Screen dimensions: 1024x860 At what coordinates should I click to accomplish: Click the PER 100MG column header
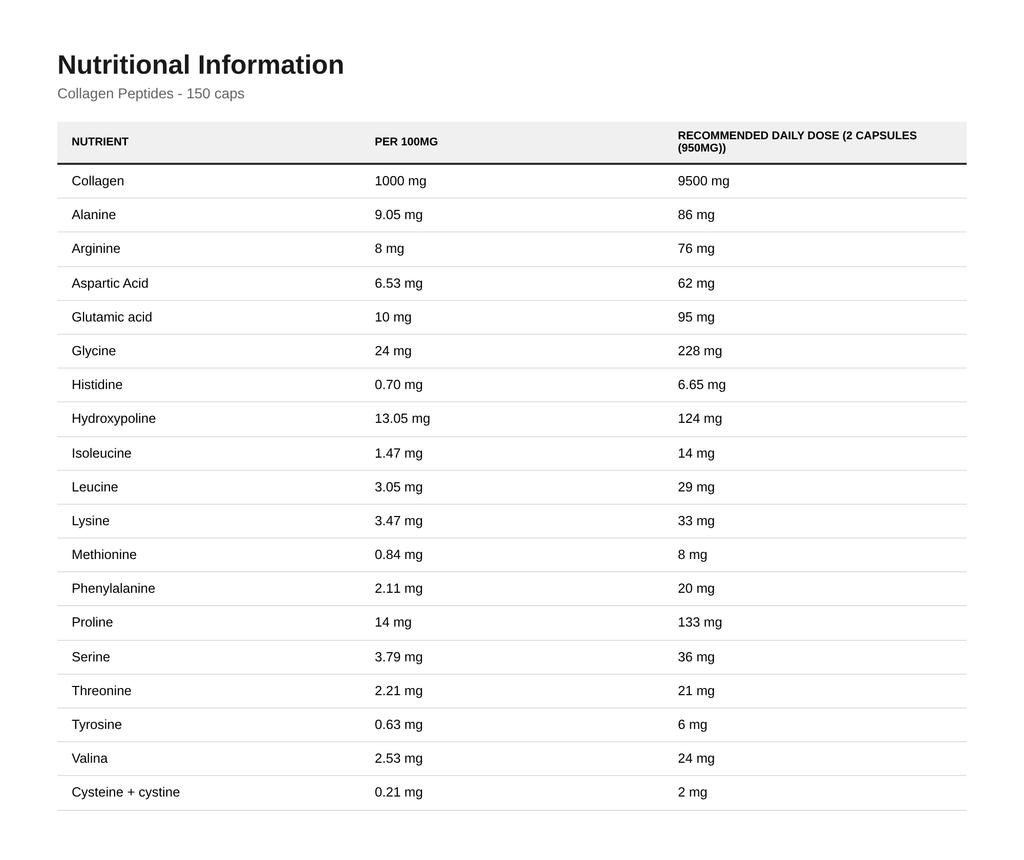pos(406,142)
